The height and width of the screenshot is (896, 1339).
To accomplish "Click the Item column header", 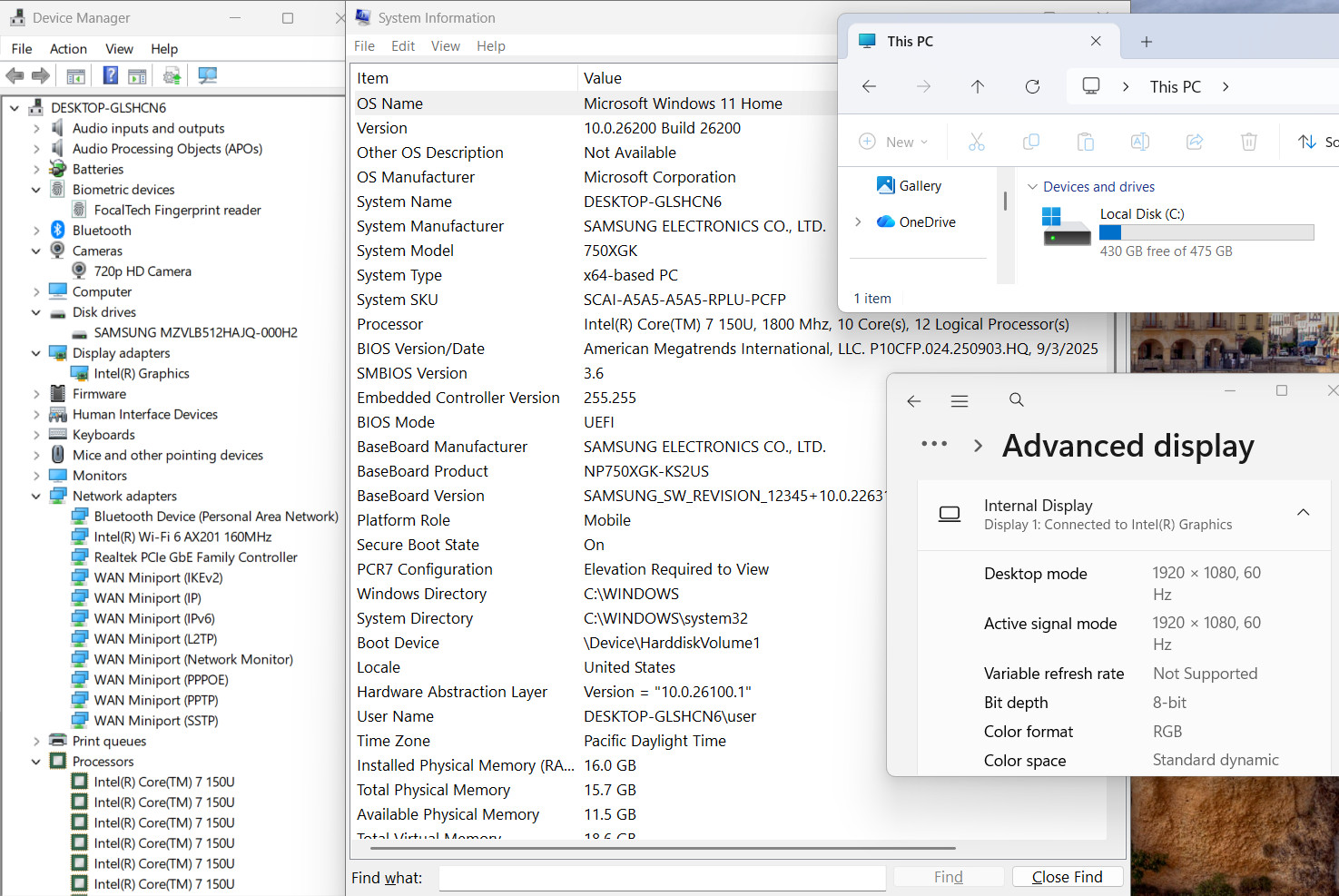I will pos(463,78).
